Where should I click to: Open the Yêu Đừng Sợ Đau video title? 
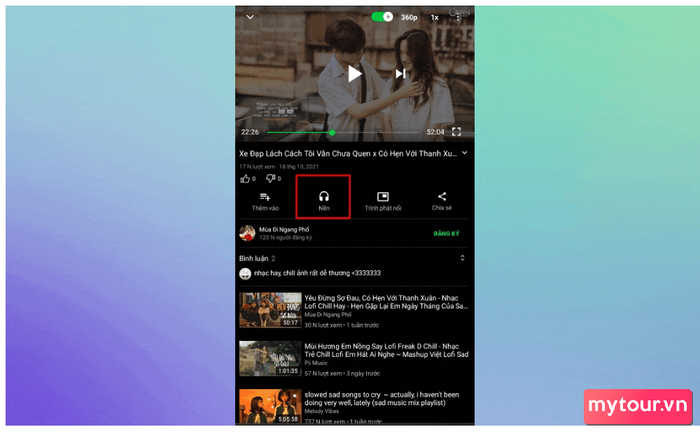tap(386, 302)
